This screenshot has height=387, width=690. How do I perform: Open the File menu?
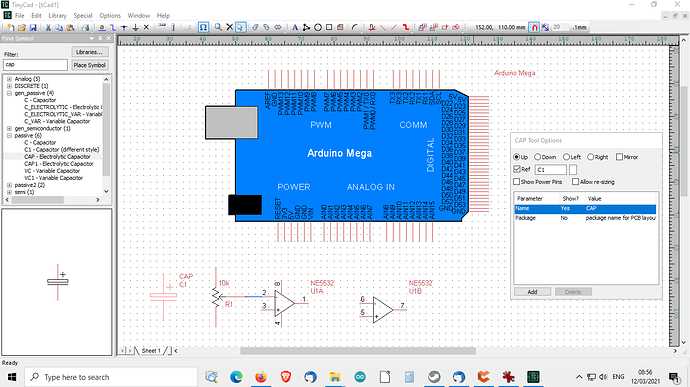click(x=19, y=15)
